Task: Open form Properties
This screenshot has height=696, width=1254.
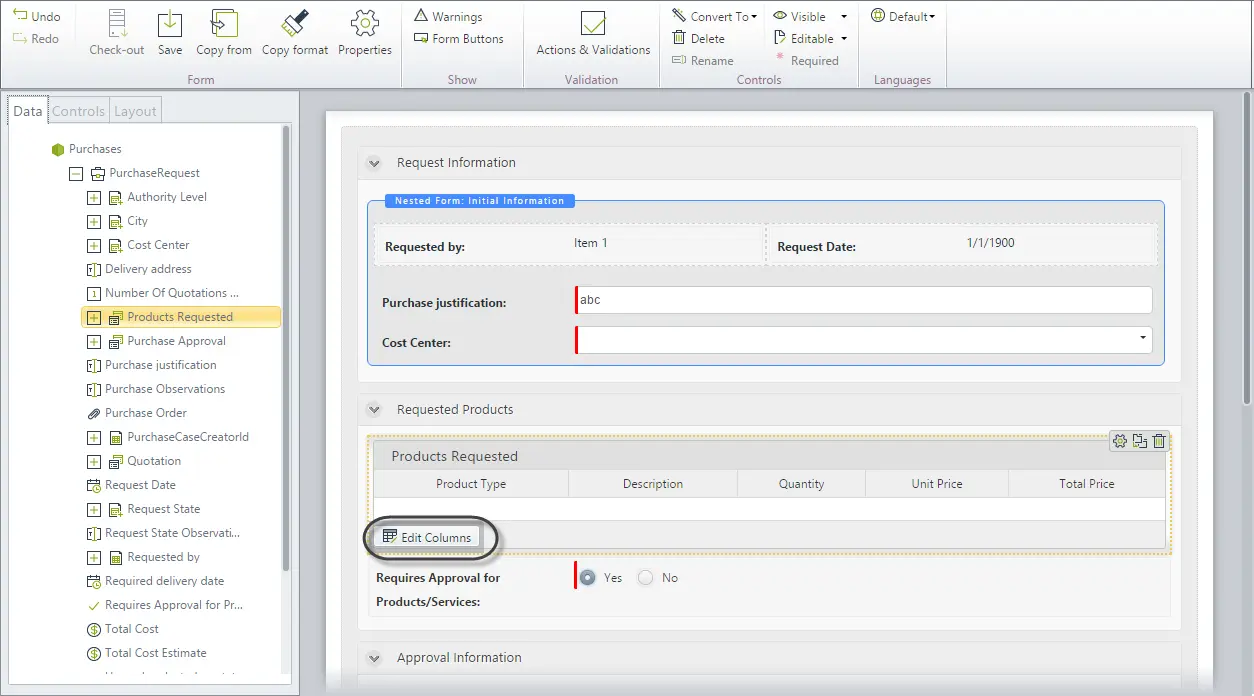Action: point(365,33)
